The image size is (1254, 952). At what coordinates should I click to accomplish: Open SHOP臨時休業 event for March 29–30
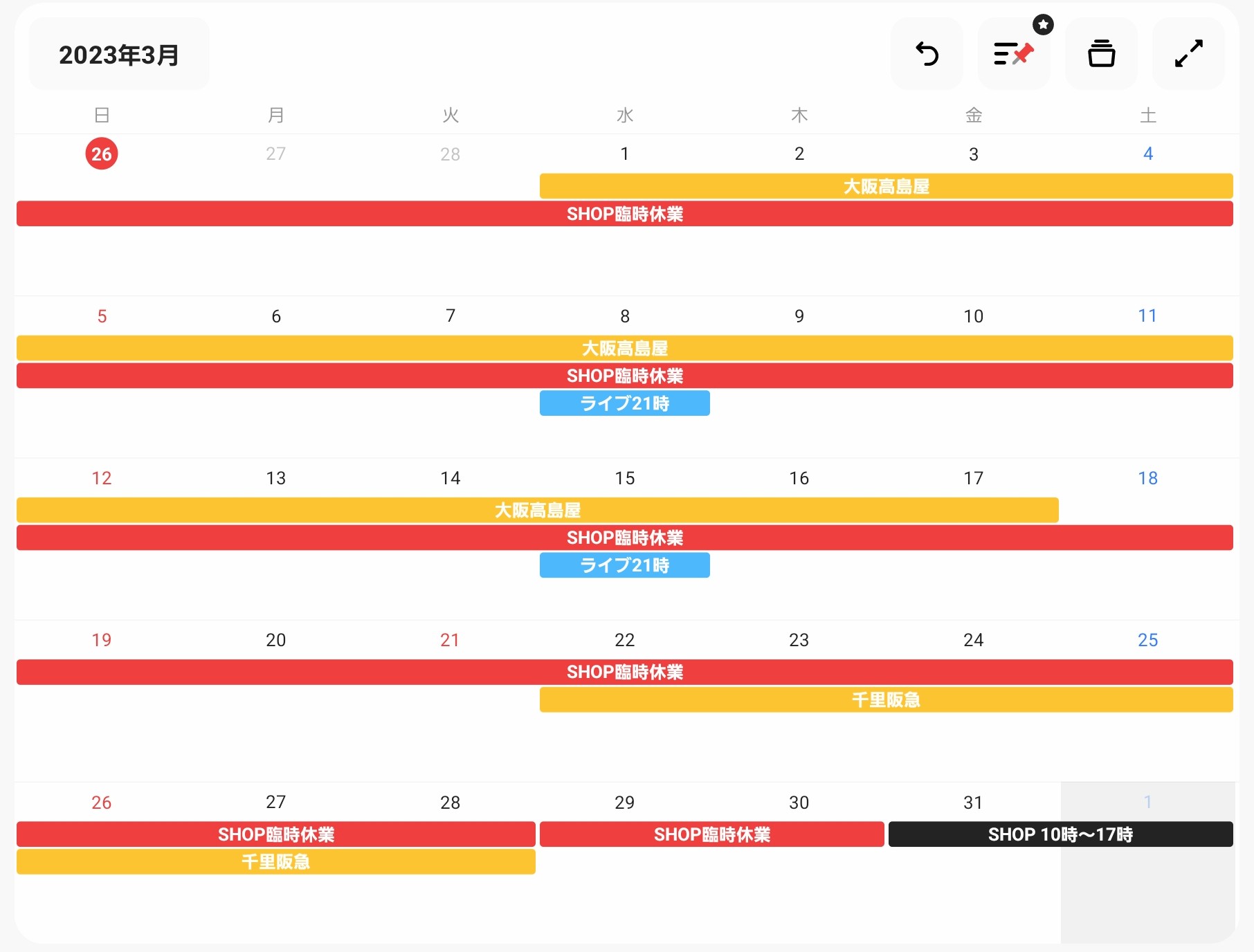pos(712,834)
